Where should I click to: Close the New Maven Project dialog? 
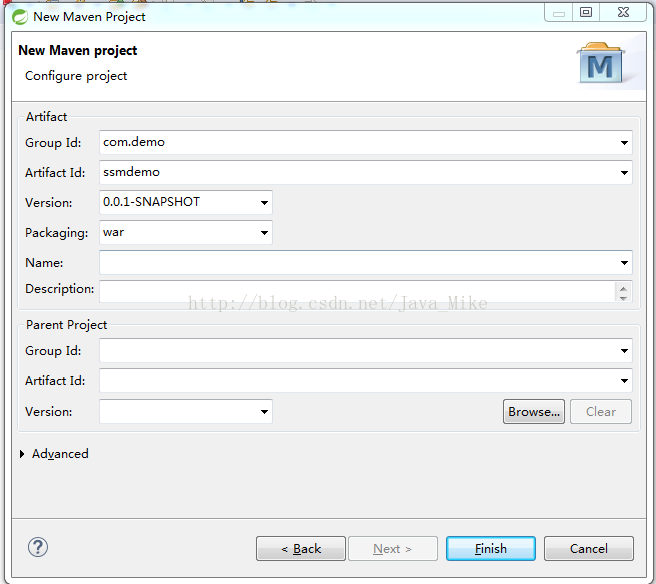623,13
